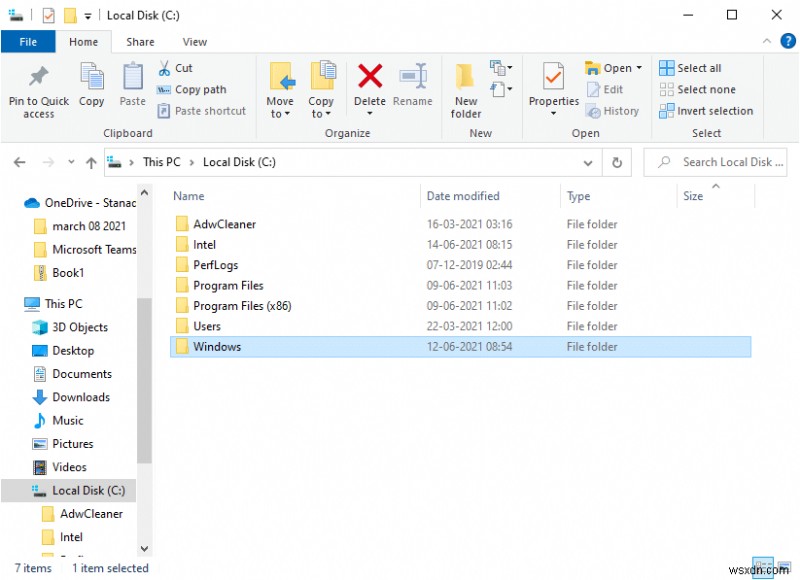Click Paste shortcut in ribbon
This screenshot has width=800, height=580.
click(202, 111)
